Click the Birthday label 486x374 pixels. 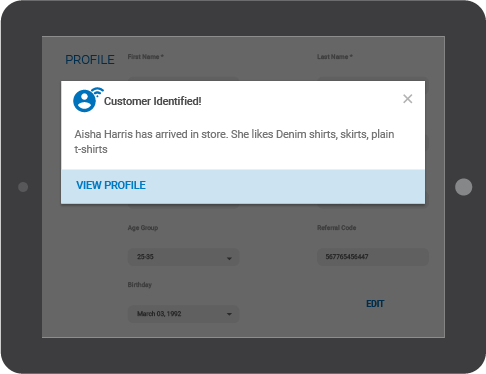click(140, 285)
